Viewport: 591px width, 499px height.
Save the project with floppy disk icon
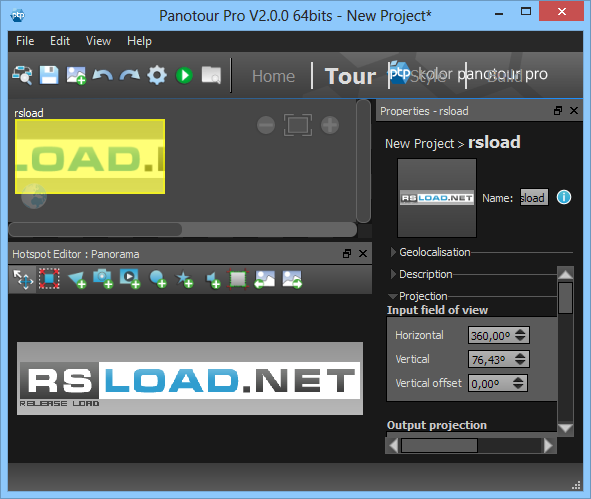pyautogui.click(x=49, y=75)
